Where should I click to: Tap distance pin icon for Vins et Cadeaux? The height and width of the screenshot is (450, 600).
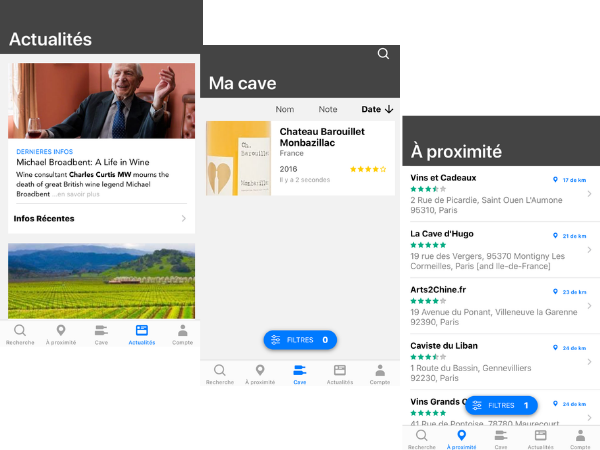coord(555,179)
